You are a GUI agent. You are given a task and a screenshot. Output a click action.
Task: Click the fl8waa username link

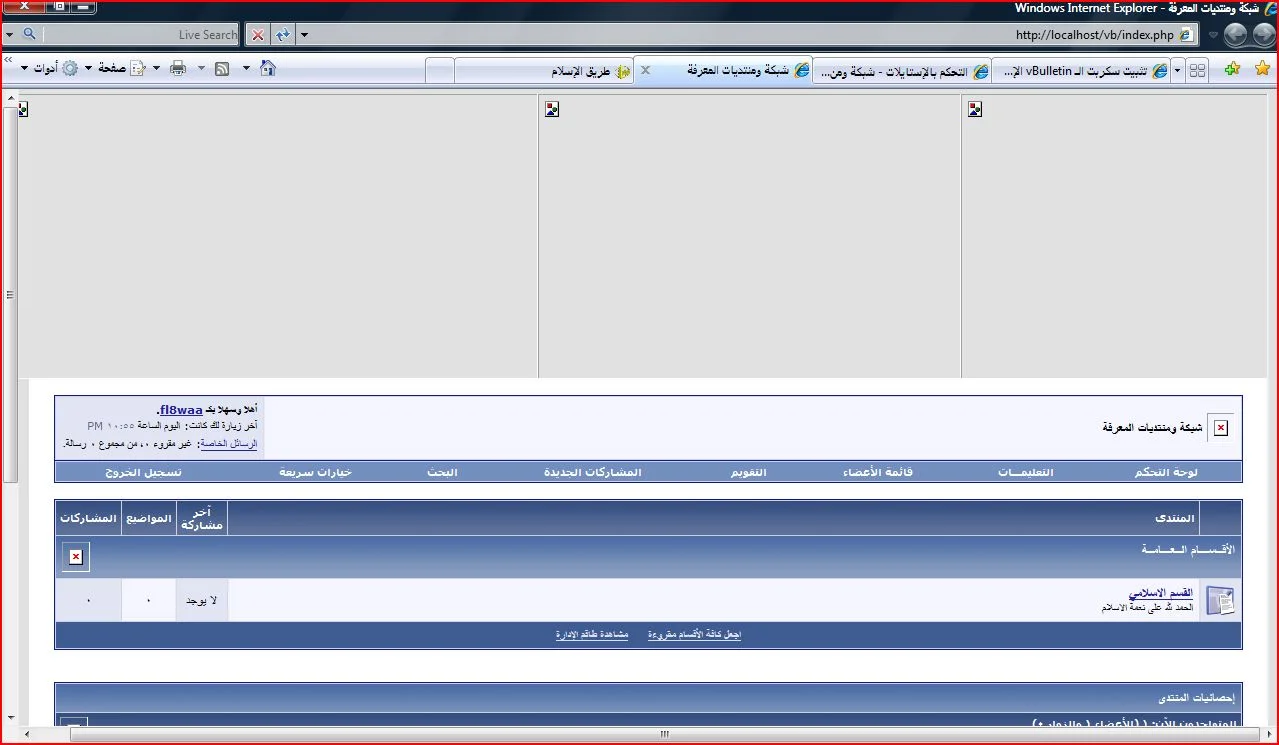181,410
